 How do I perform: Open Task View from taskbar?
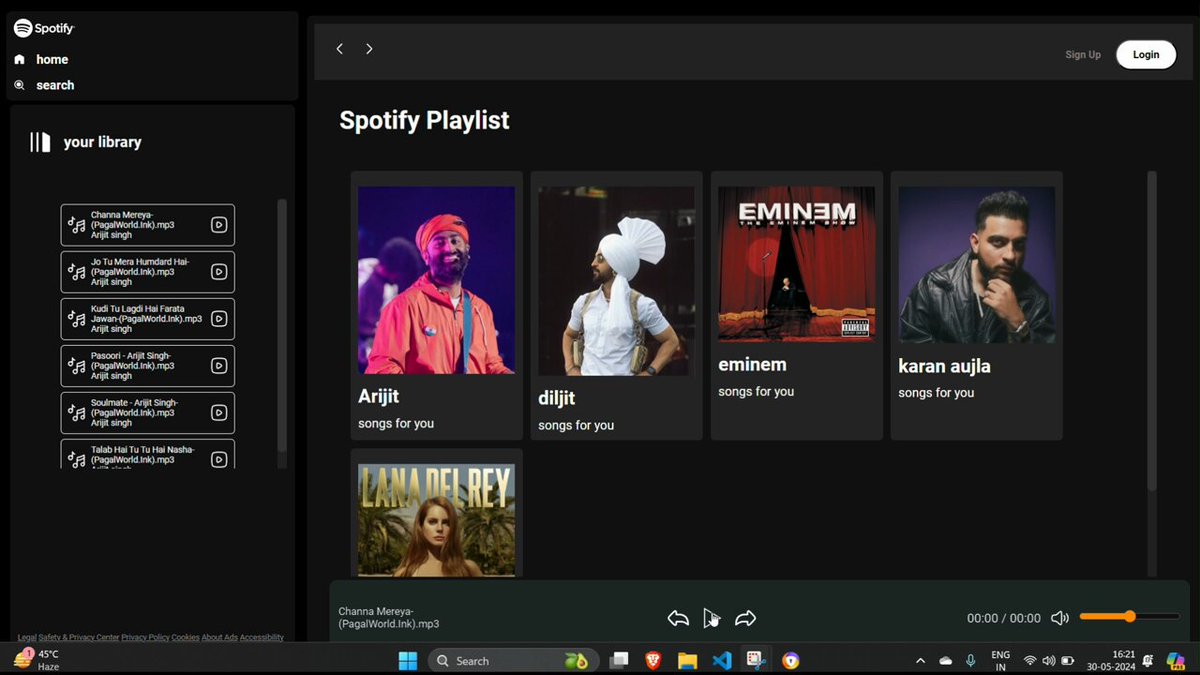click(x=620, y=660)
